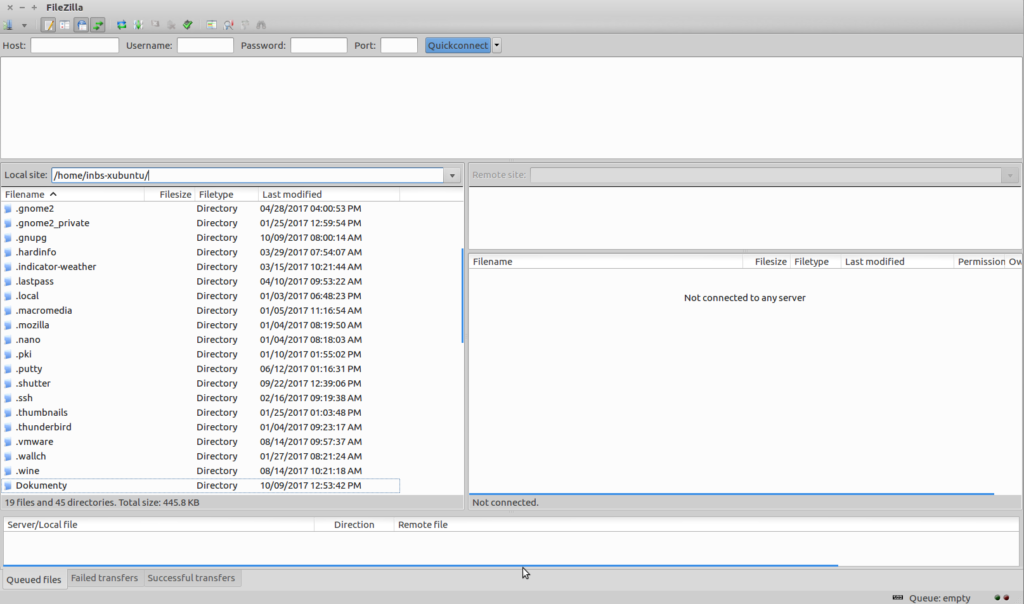Image resolution: width=1024 pixels, height=604 pixels.
Task: Click the .thunderbird folder icon
Action: [8, 427]
